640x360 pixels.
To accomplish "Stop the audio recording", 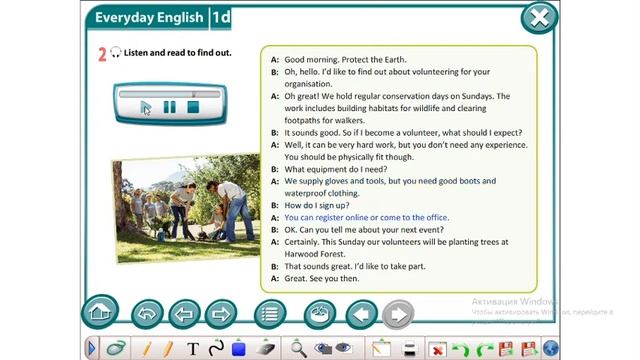I will [x=193, y=107].
